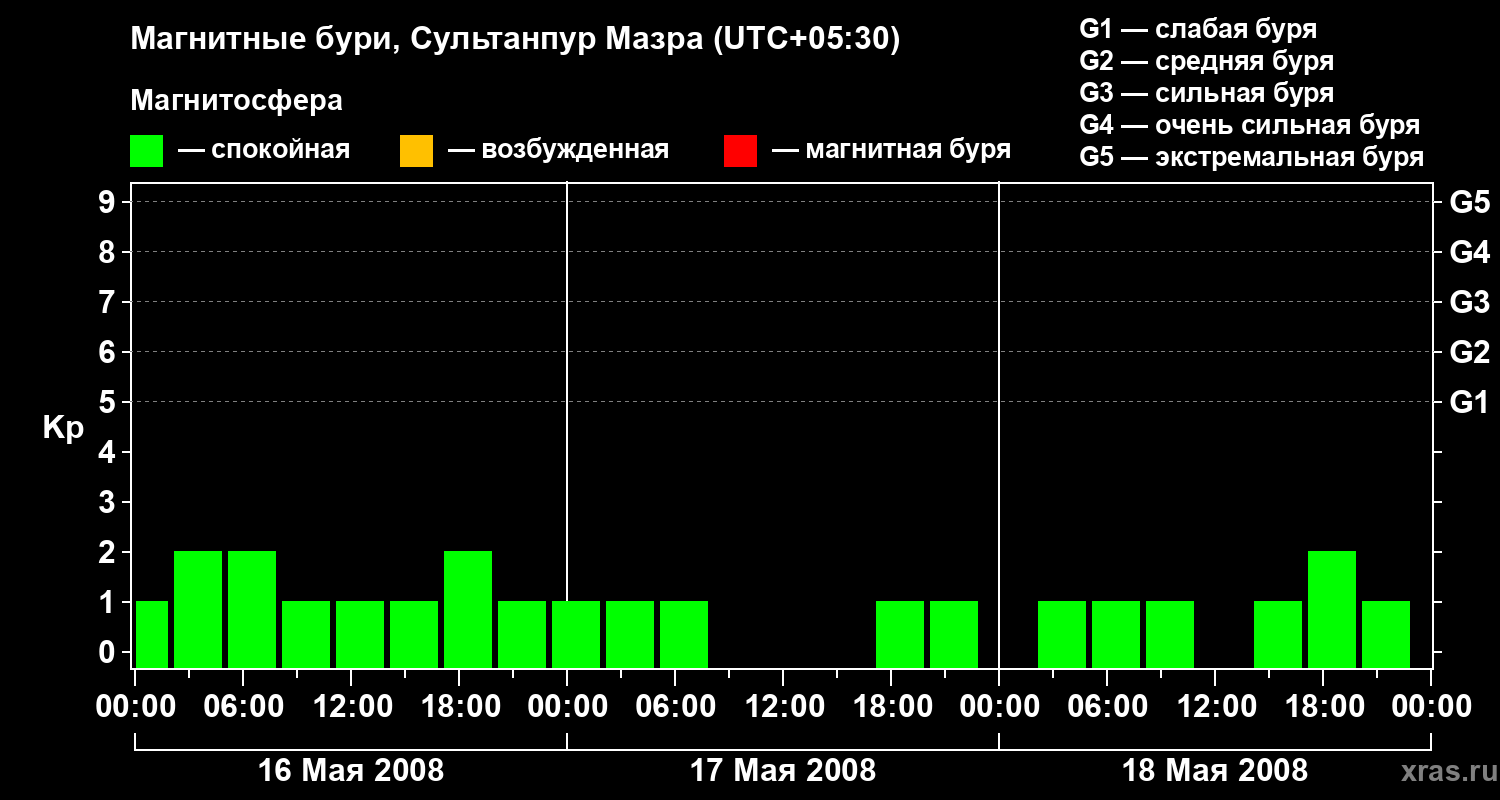Click the green 'спокойная' legend swatch
The height and width of the screenshot is (800, 1500).
(146, 151)
